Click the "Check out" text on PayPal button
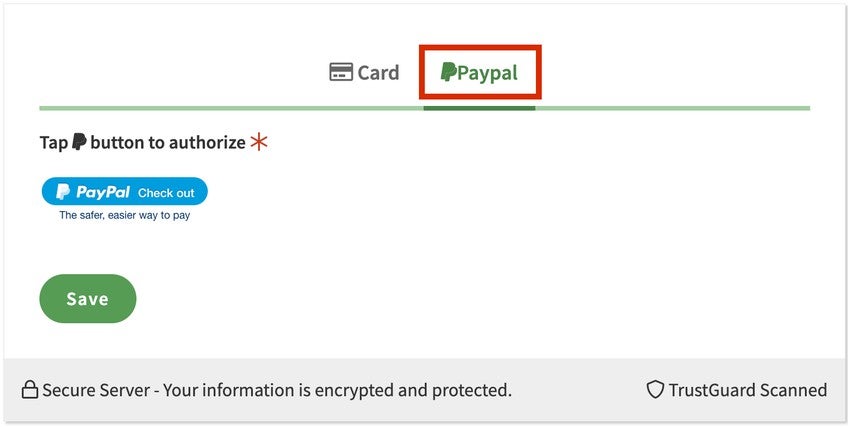Viewport: 848px width, 427px height. pyautogui.click(x=166, y=193)
